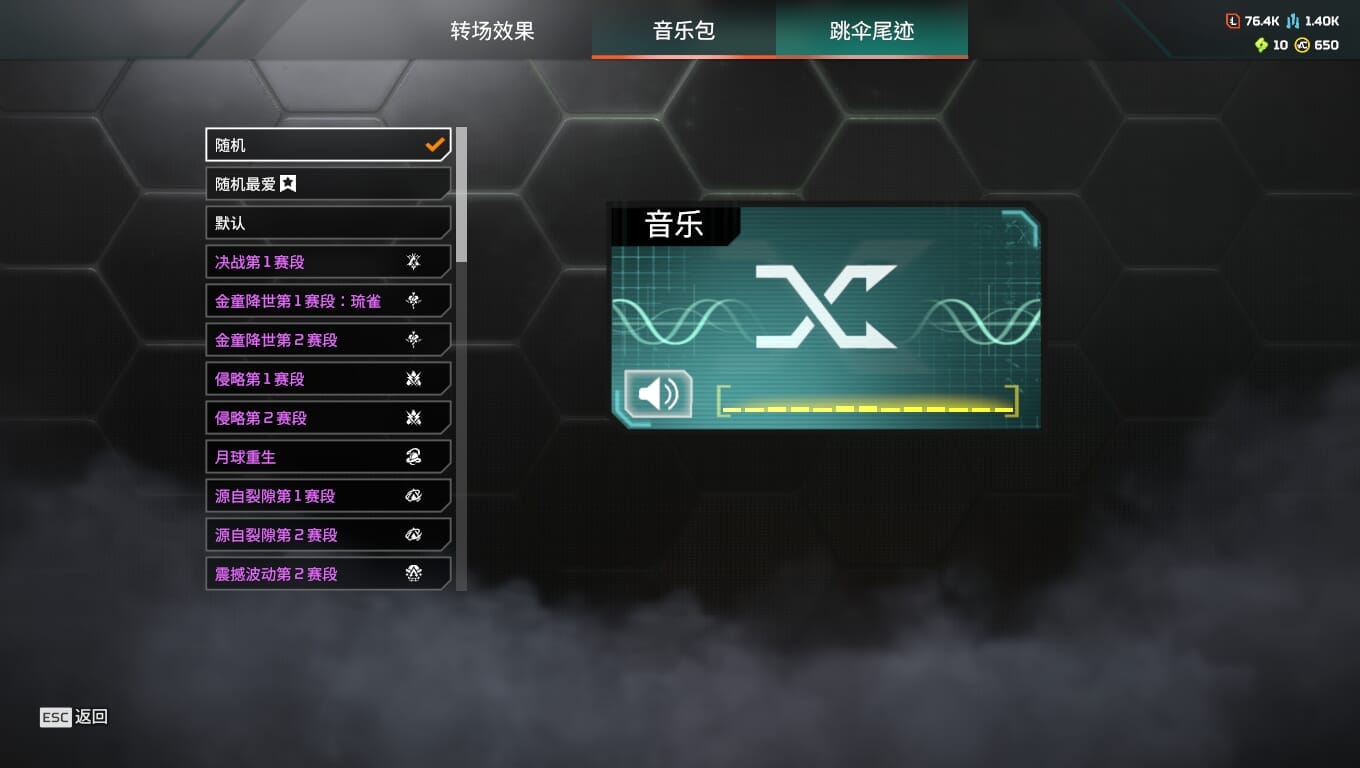
Task: Click the music list scrollbar thumb
Action: [x=461, y=195]
